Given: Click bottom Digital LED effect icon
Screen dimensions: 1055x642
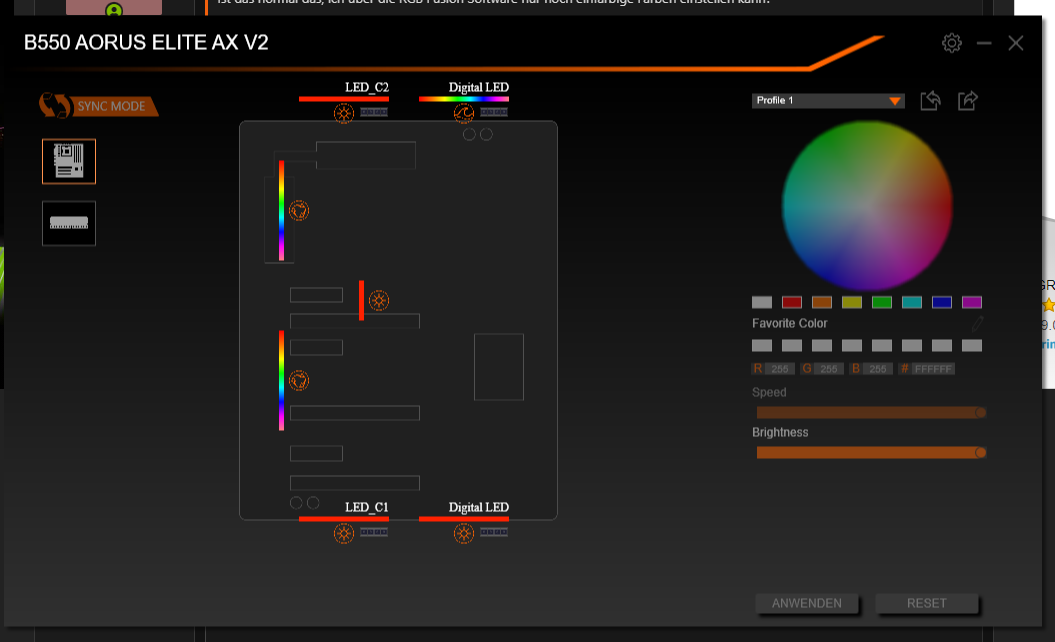Looking at the screenshot, I should tap(464, 534).
